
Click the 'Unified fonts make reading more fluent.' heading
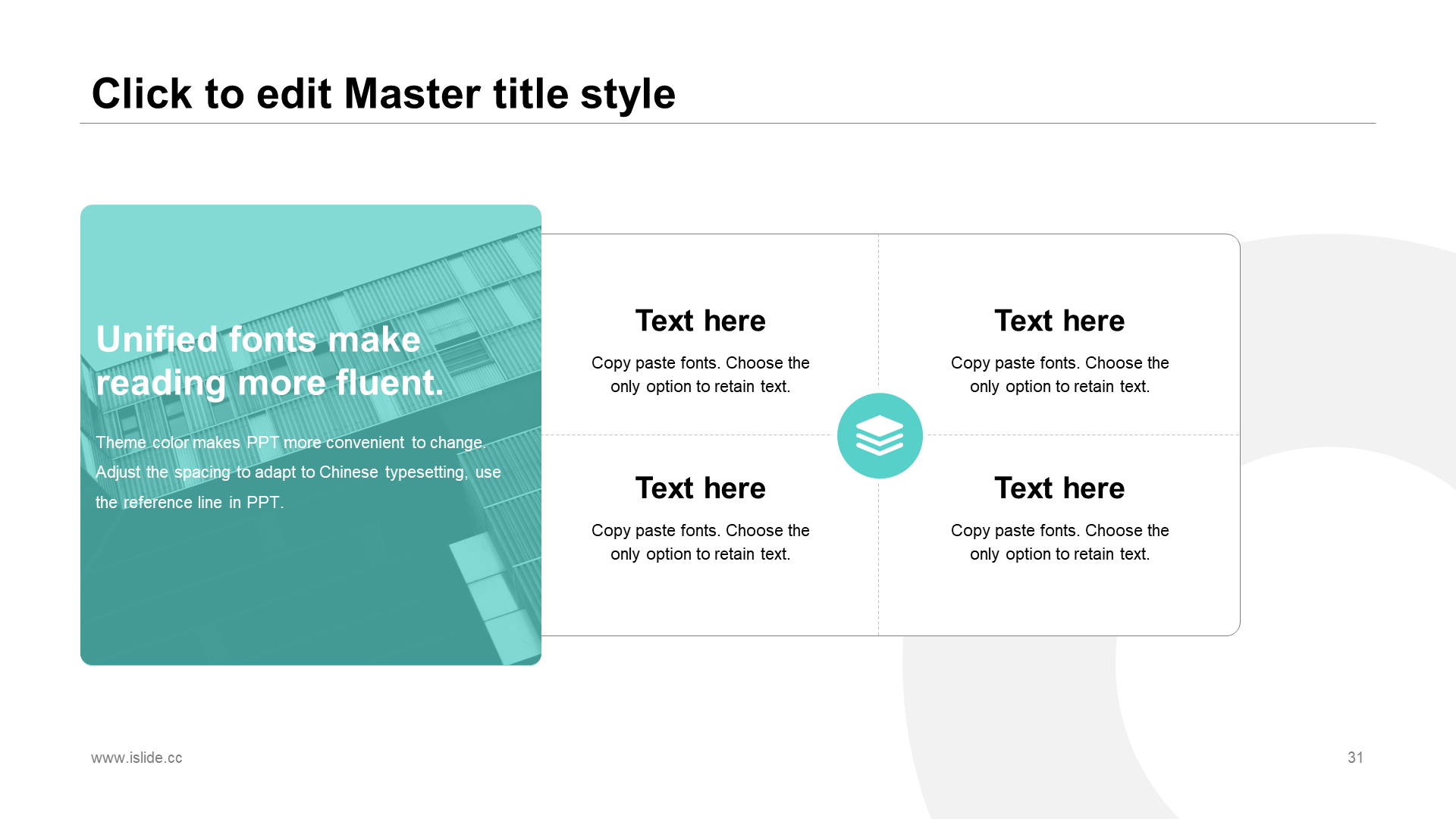point(270,361)
